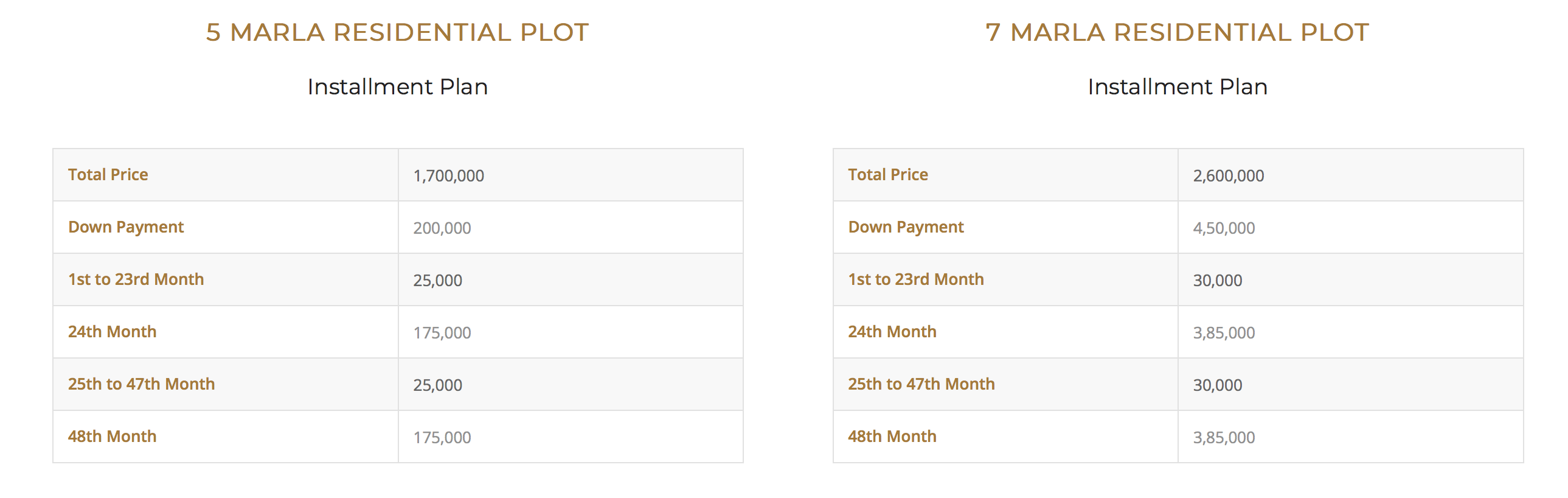Click 1st to 23rd Month in 5 Marla table
The image size is (1568, 498).
(x=136, y=280)
